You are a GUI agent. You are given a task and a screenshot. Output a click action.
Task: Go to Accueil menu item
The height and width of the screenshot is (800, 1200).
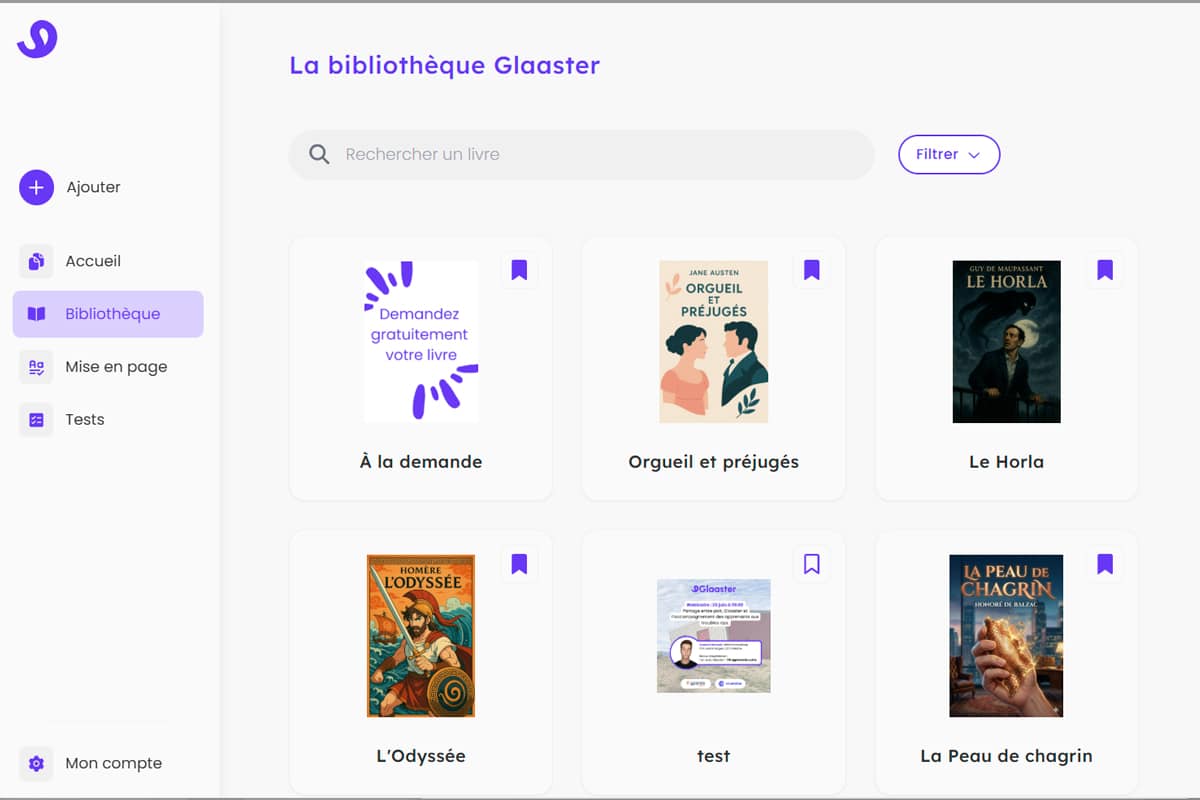pos(108,261)
